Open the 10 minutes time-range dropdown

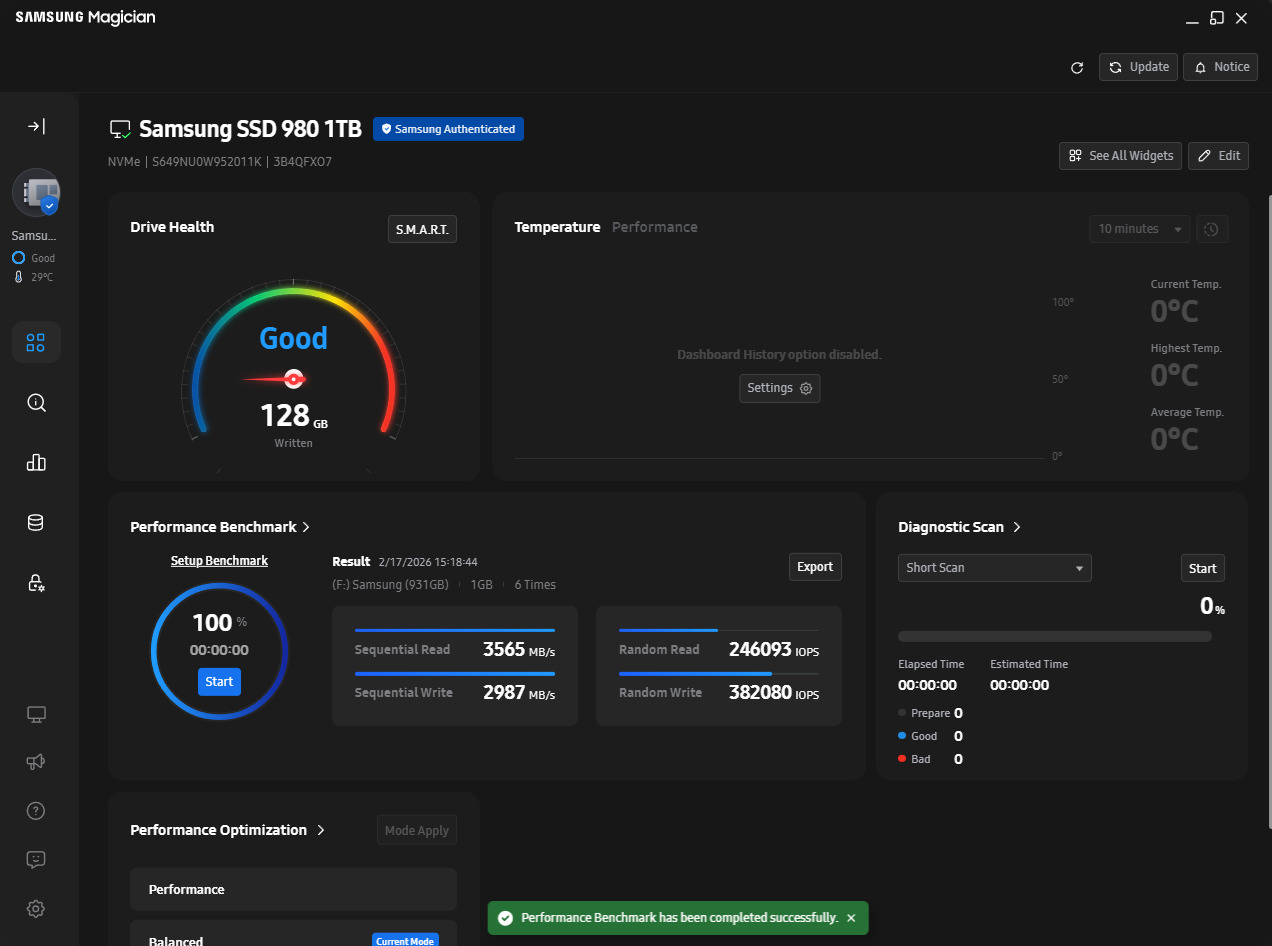[x=1140, y=229]
